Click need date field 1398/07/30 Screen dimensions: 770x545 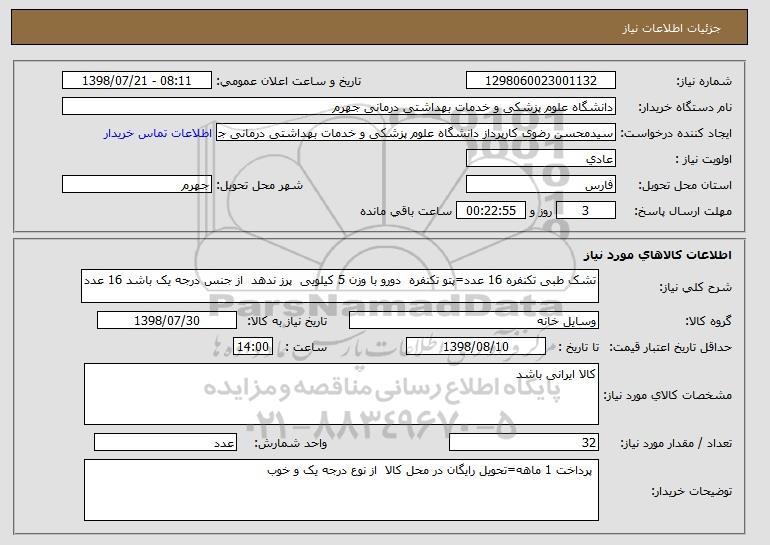coord(167,321)
